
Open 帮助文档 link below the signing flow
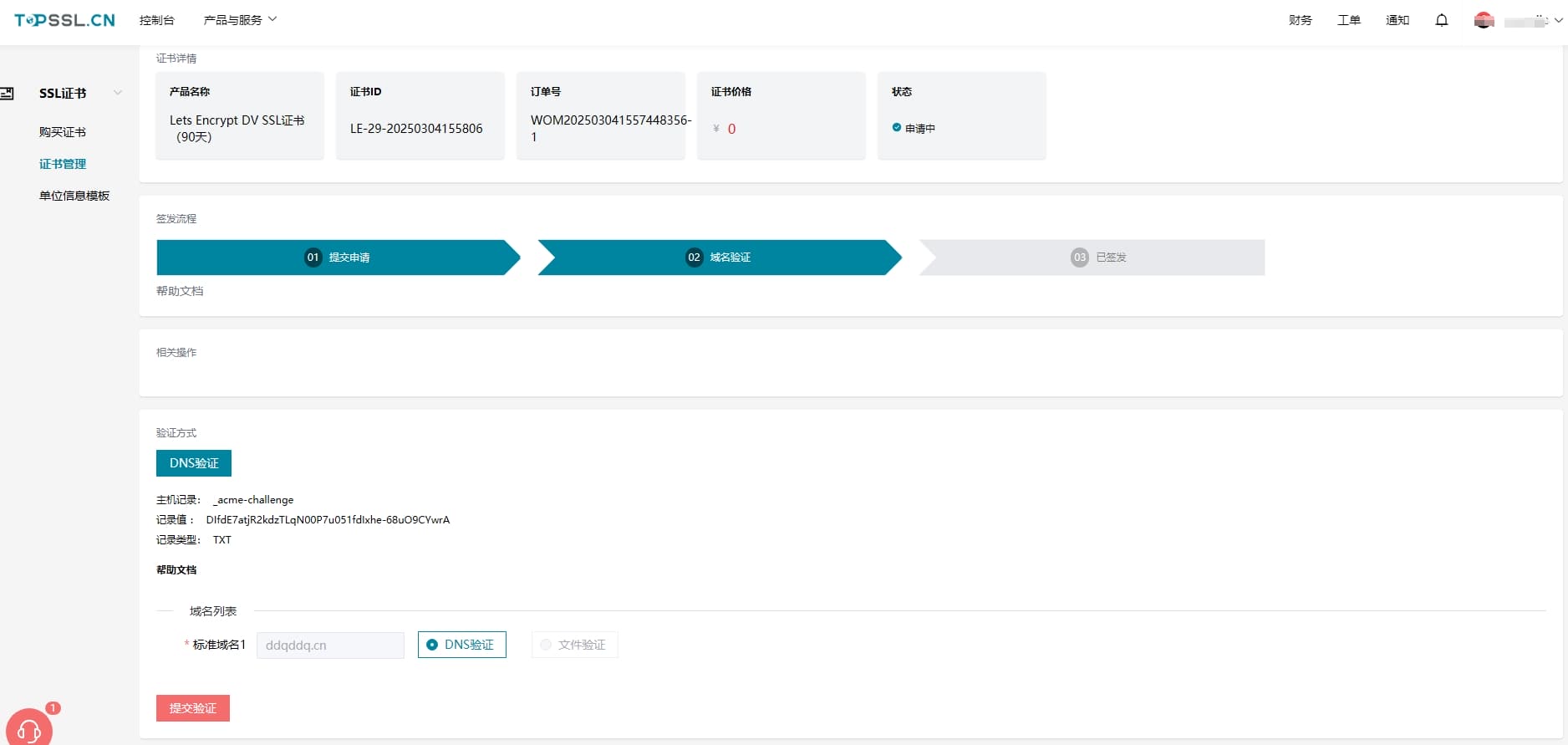click(x=180, y=291)
